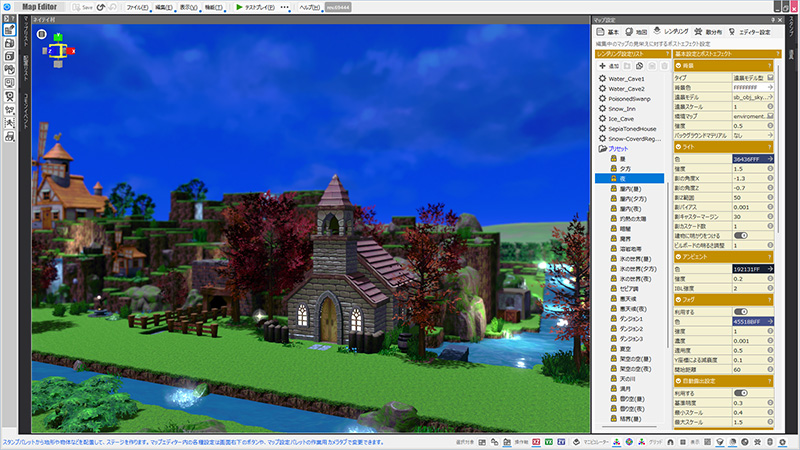Click the plus add icon in rendering list
The image size is (800, 450).
click(x=601, y=64)
